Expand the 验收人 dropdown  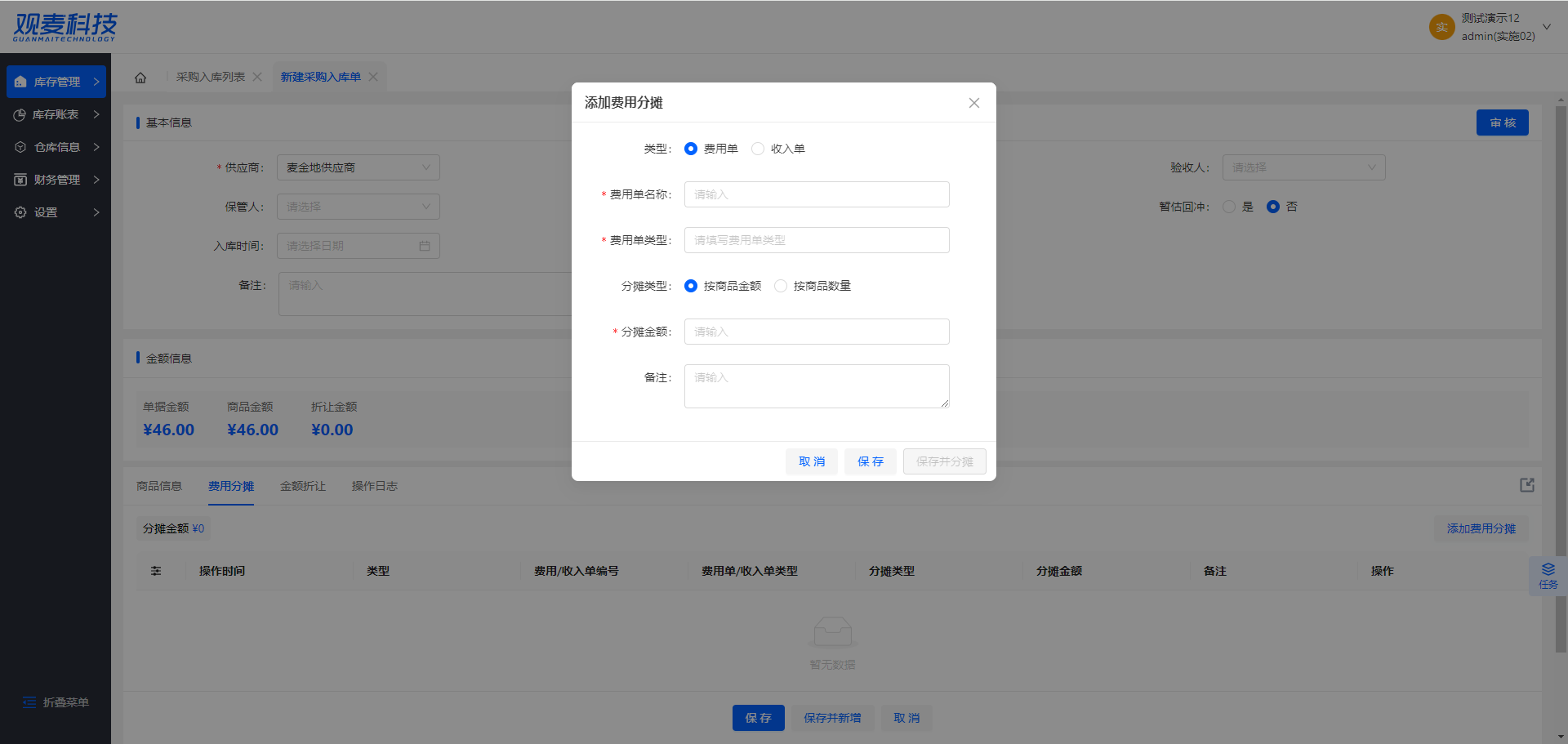coord(1303,167)
